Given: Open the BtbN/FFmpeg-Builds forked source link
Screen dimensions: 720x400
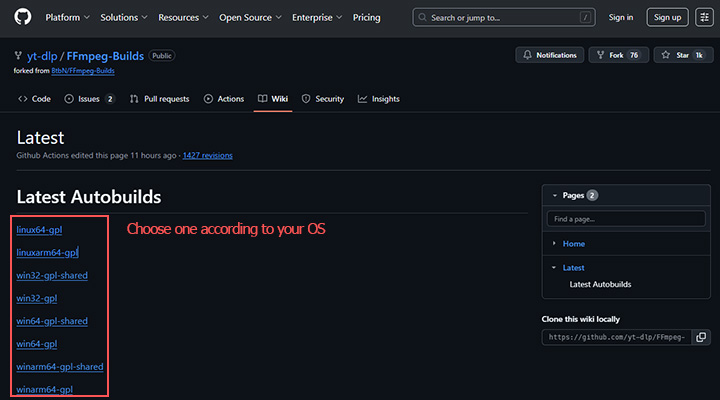Looking at the screenshot, I should (83, 71).
